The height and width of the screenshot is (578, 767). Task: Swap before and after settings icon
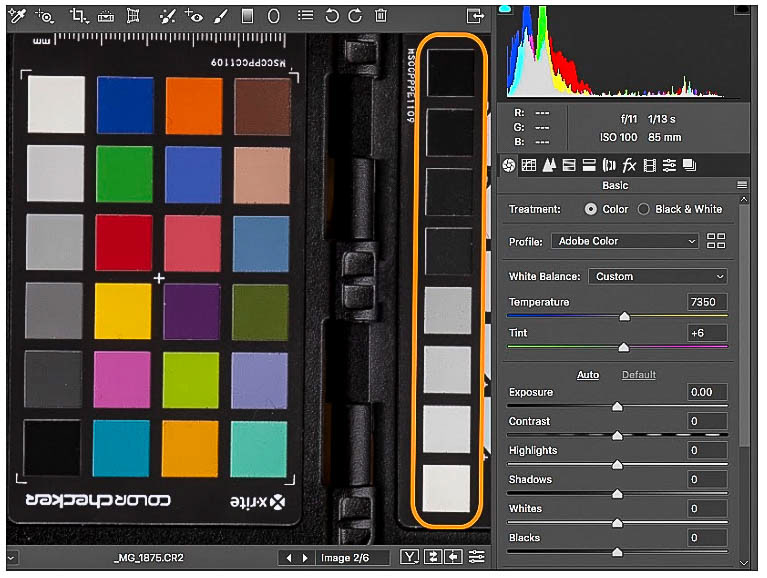tap(432, 557)
